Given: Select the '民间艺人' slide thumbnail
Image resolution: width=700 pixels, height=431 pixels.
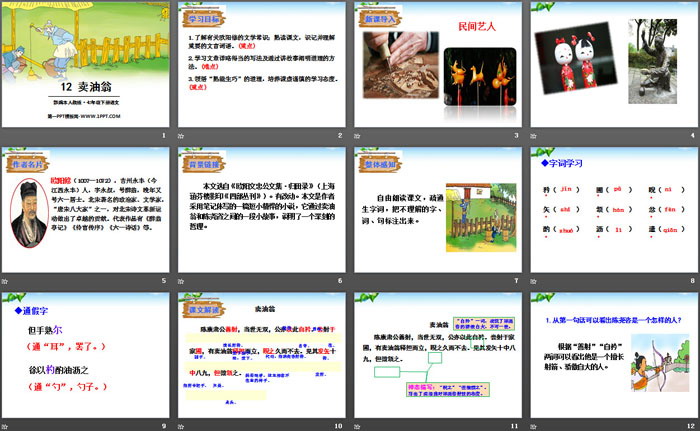Looking at the screenshot, I should point(438,65).
